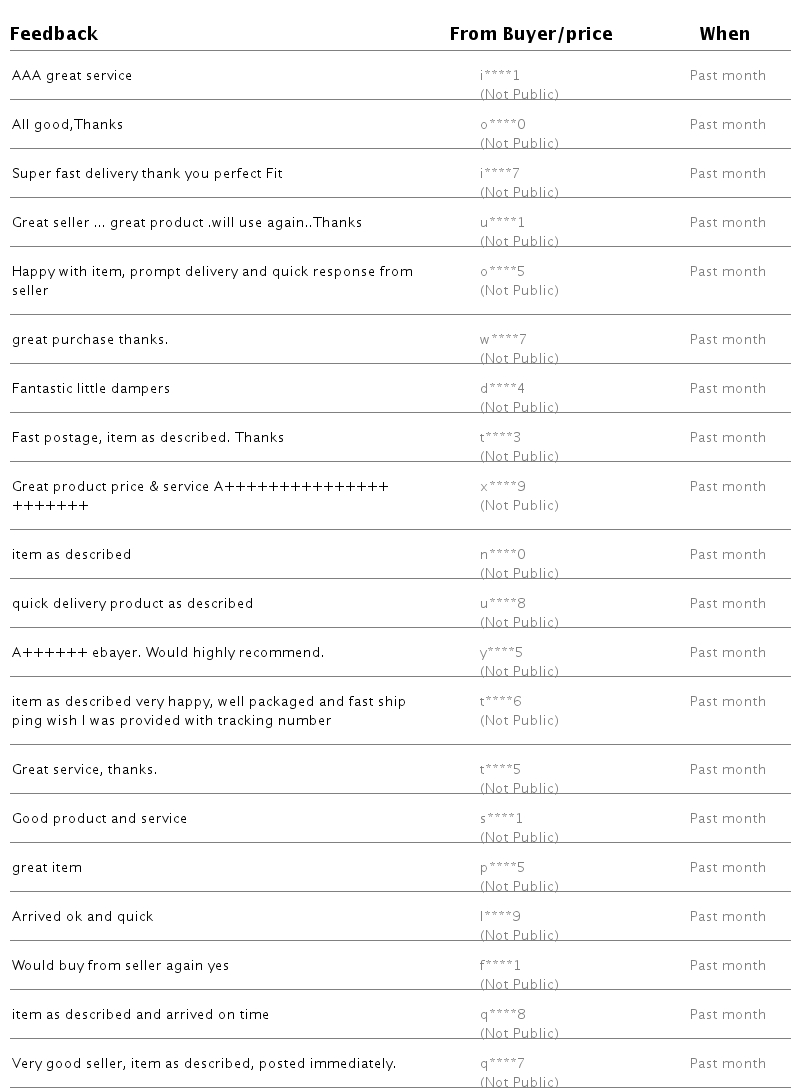Viewport: 800px width, 1088px height.
Task: Click buyer t****6 name
Action: click(500, 702)
